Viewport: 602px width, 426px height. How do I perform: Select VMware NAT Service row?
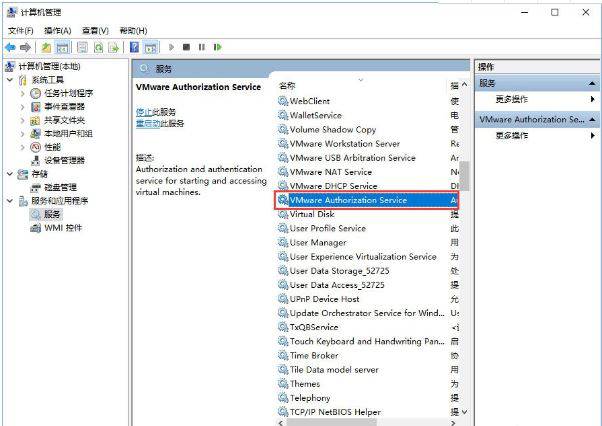point(367,172)
